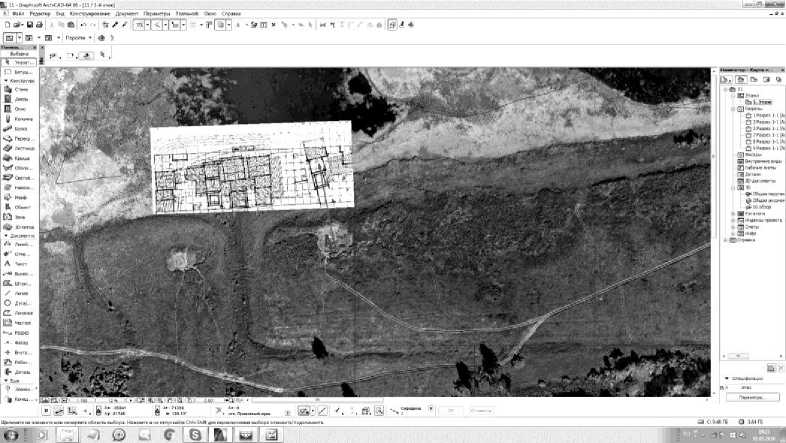Select the Текст (Text) tool
Viewport: 786px width, 443px height.
(19, 264)
